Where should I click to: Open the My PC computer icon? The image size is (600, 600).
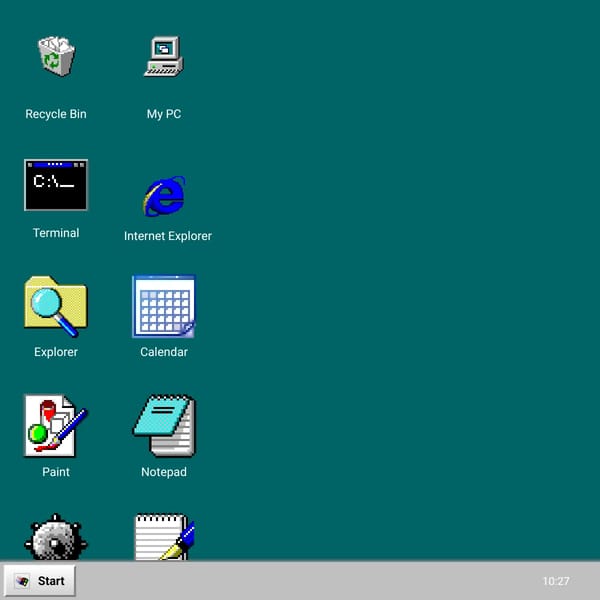click(164, 56)
